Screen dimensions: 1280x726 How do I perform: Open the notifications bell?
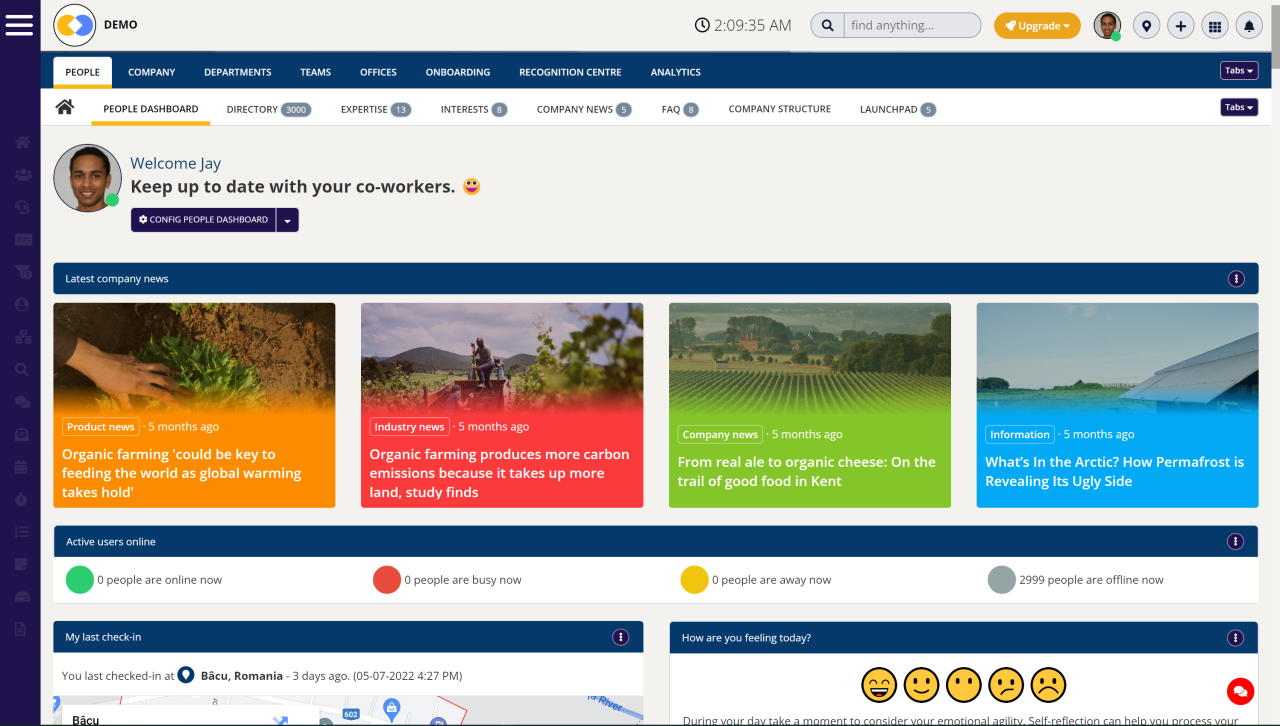click(1248, 25)
